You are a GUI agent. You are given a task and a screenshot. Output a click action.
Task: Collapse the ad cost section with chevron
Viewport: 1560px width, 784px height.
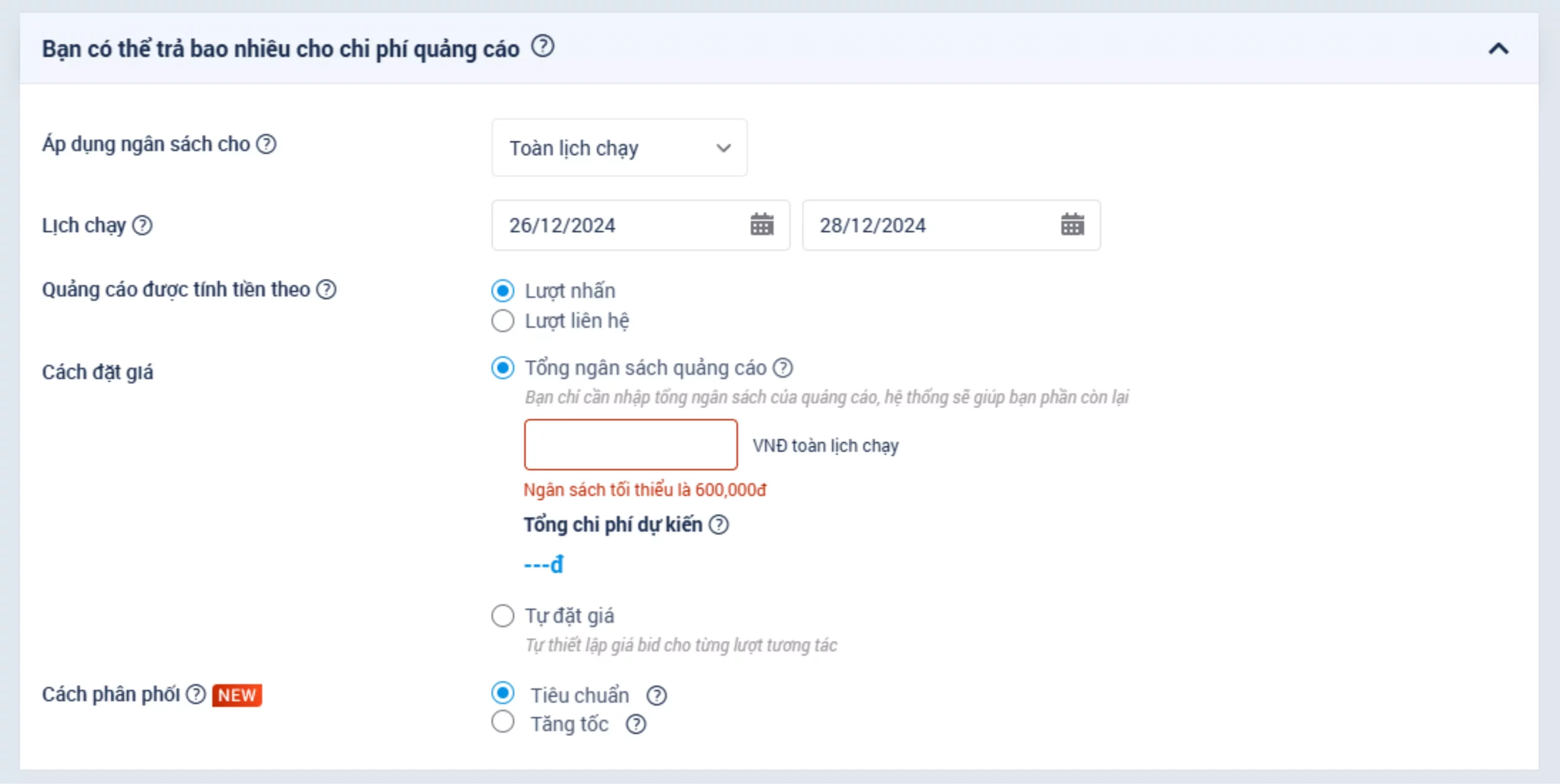[x=1498, y=49]
